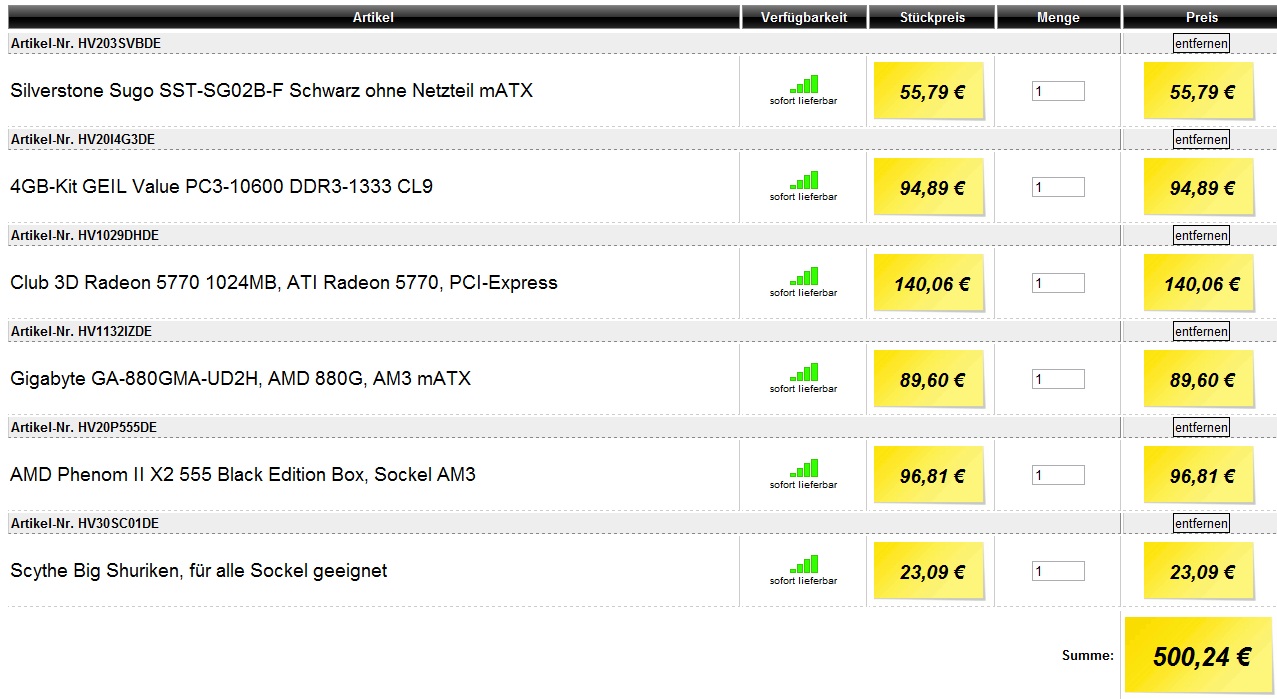Image resolution: width=1277 pixels, height=699 pixels.
Task: Click text Artikel-Nr. HV20I4G3DE
Action: pos(82,139)
